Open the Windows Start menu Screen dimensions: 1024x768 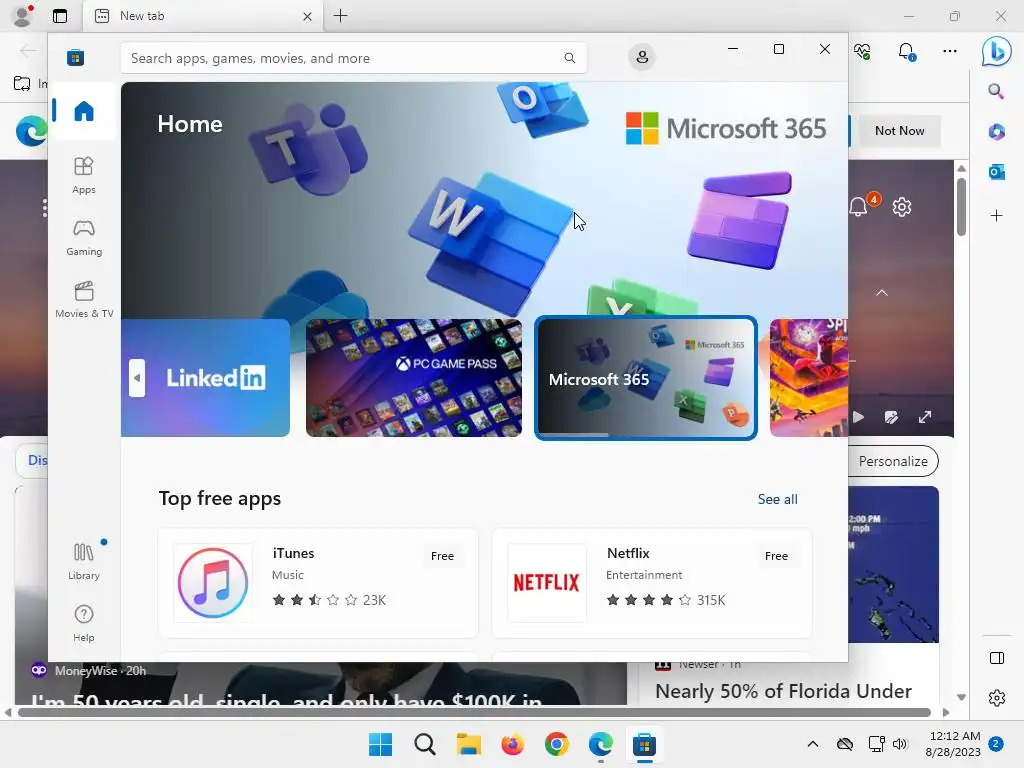(x=381, y=744)
